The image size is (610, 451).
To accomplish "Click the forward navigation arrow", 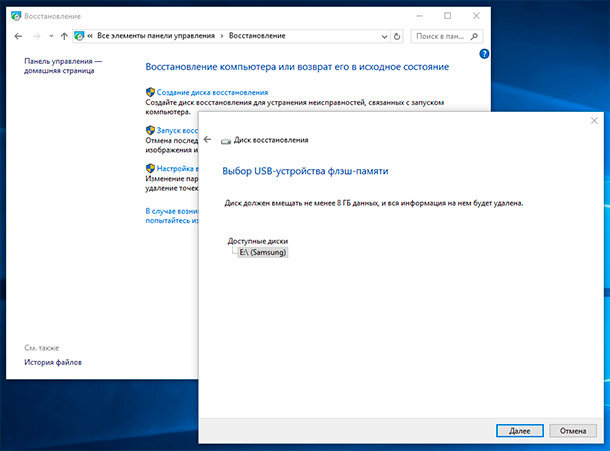I will pos(36,36).
